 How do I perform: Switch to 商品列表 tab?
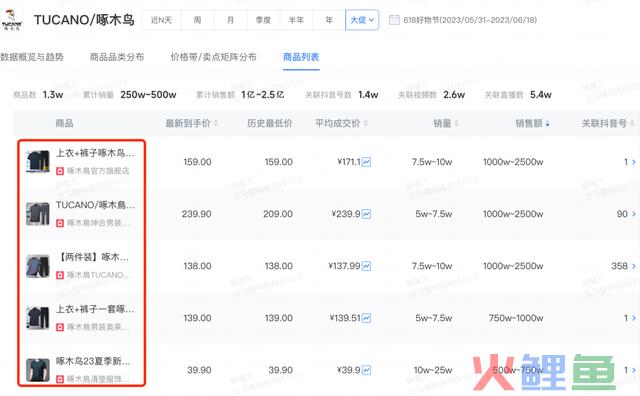tap(301, 57)
